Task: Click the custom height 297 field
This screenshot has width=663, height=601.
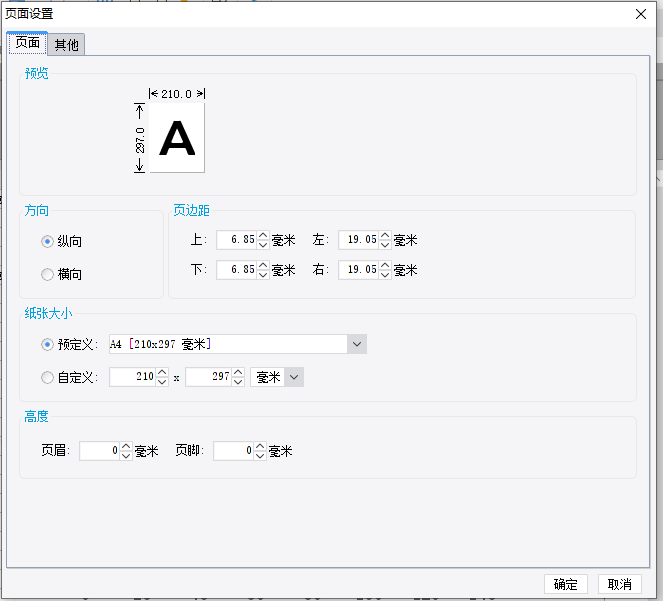Action: 209,377
